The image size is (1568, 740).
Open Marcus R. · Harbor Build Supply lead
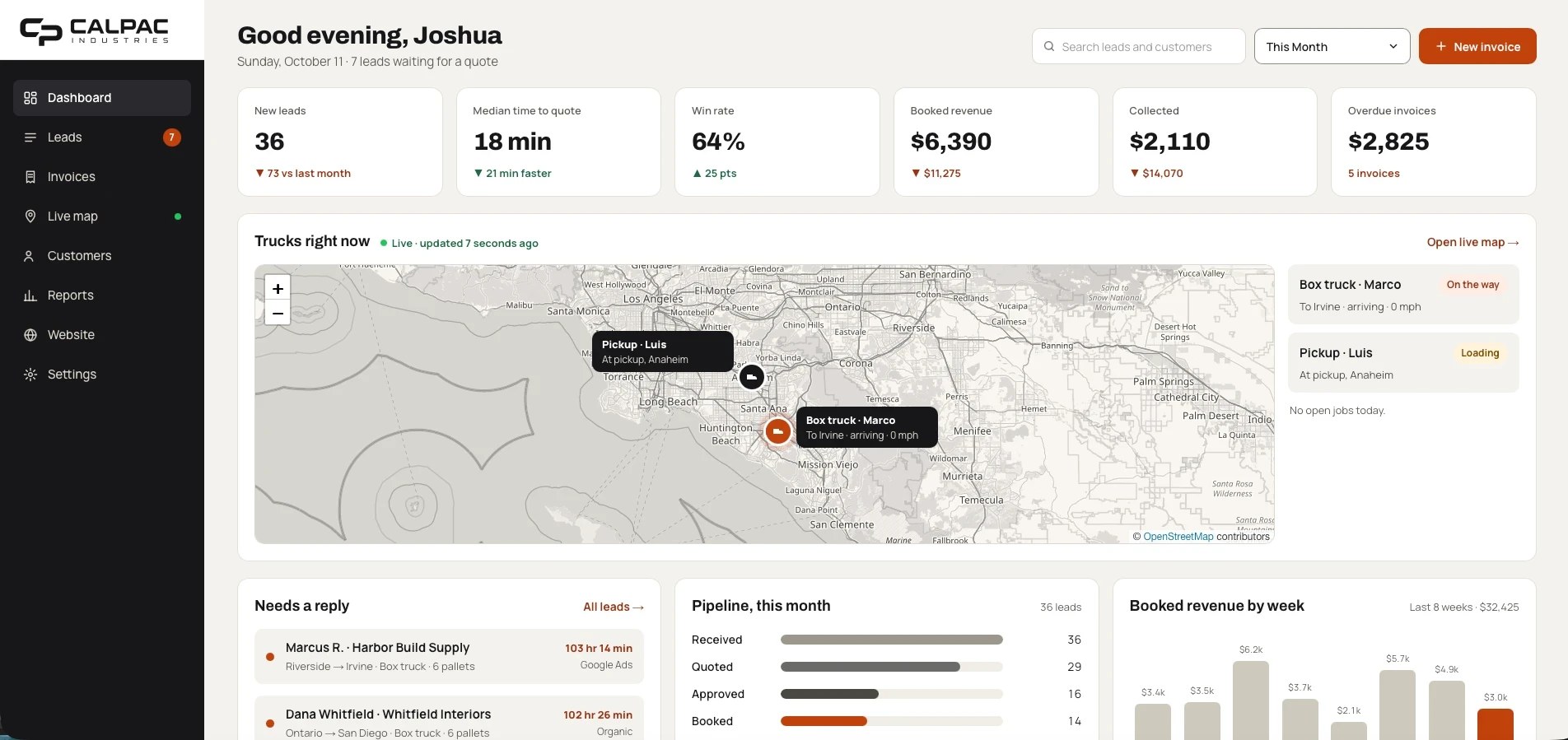[x=449, y=656]
